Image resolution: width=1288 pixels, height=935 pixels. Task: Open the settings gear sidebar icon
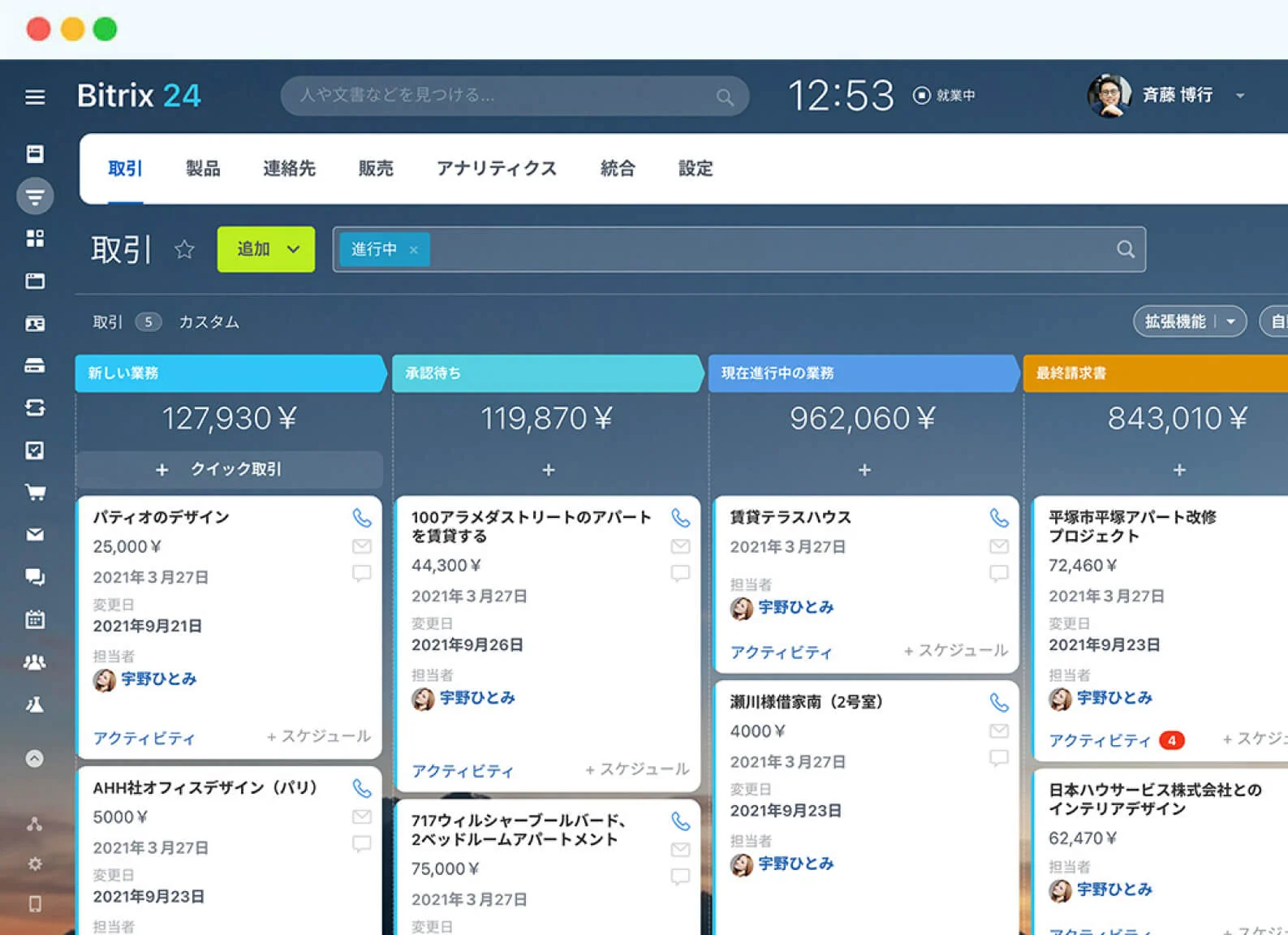tap(35, 864)
